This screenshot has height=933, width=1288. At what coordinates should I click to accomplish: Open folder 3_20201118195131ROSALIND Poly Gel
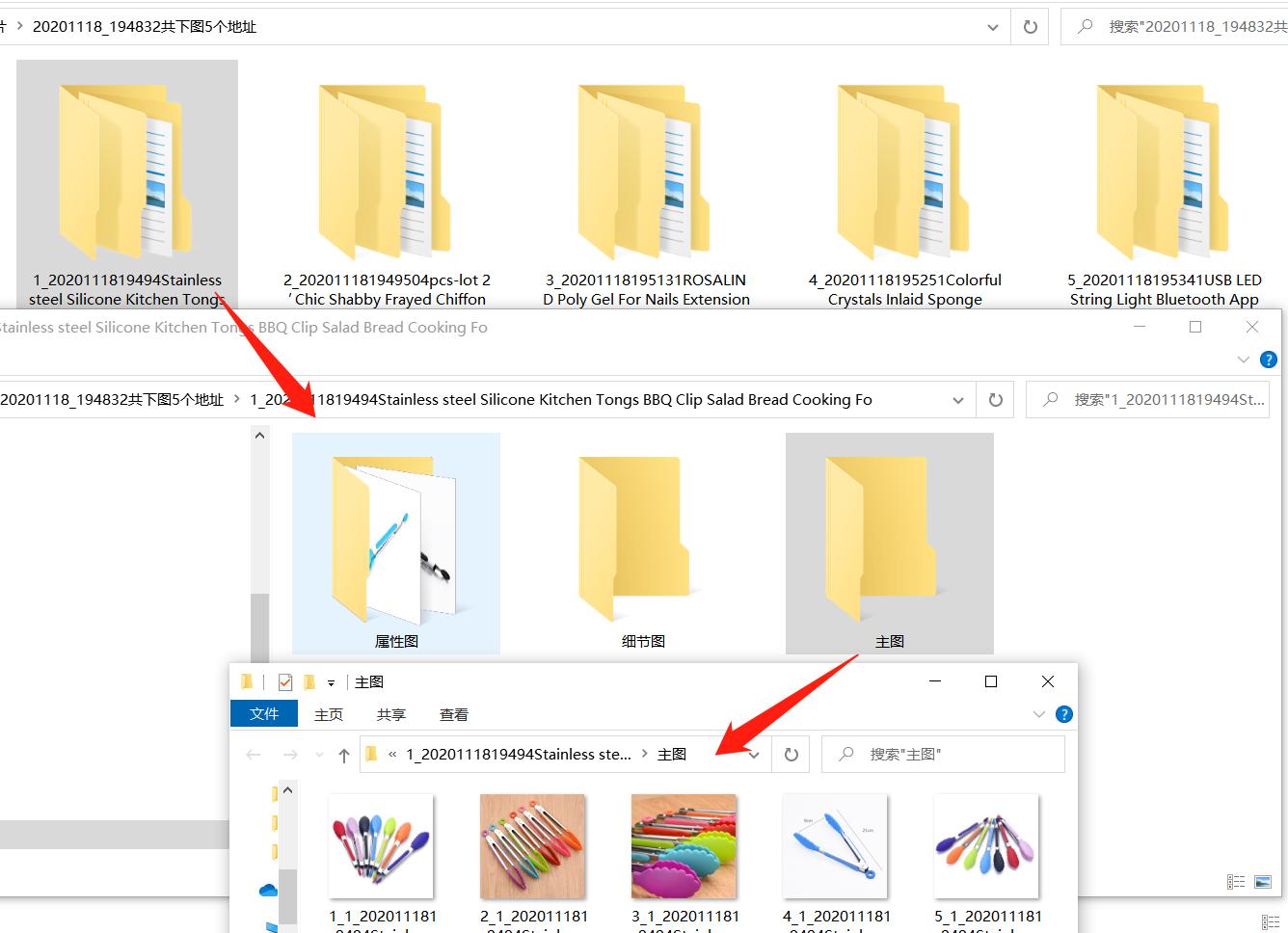click(646, 184)
